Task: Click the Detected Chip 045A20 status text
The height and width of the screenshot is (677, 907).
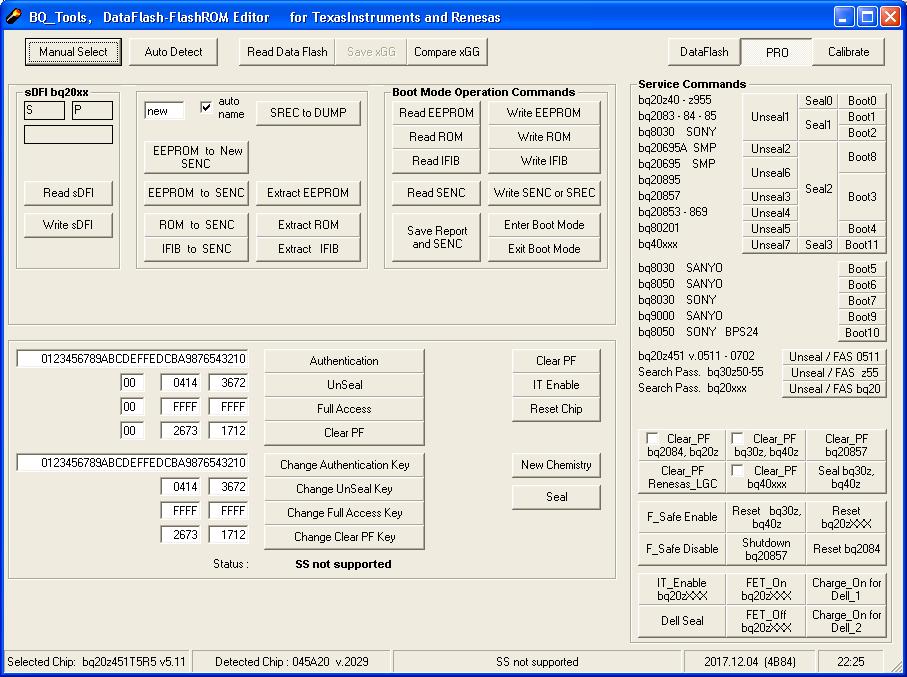Action: (292, 662)
